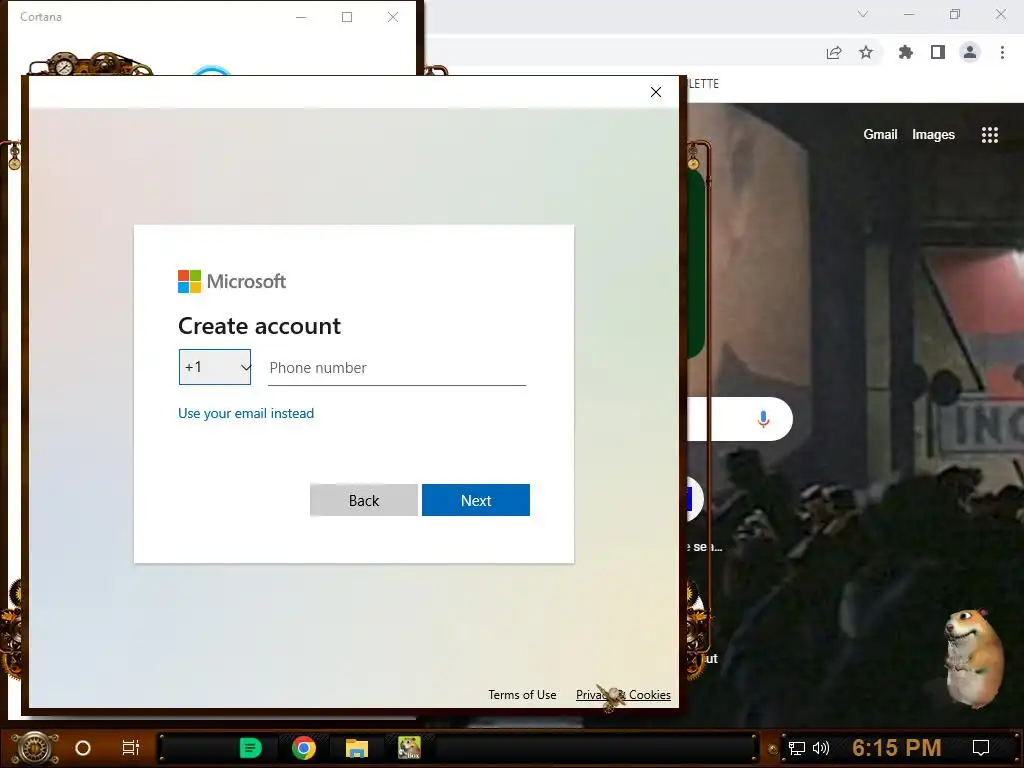
Task: Toggle Chrome side panel icon
Action: pyautogui.click(x=938, y=52)
